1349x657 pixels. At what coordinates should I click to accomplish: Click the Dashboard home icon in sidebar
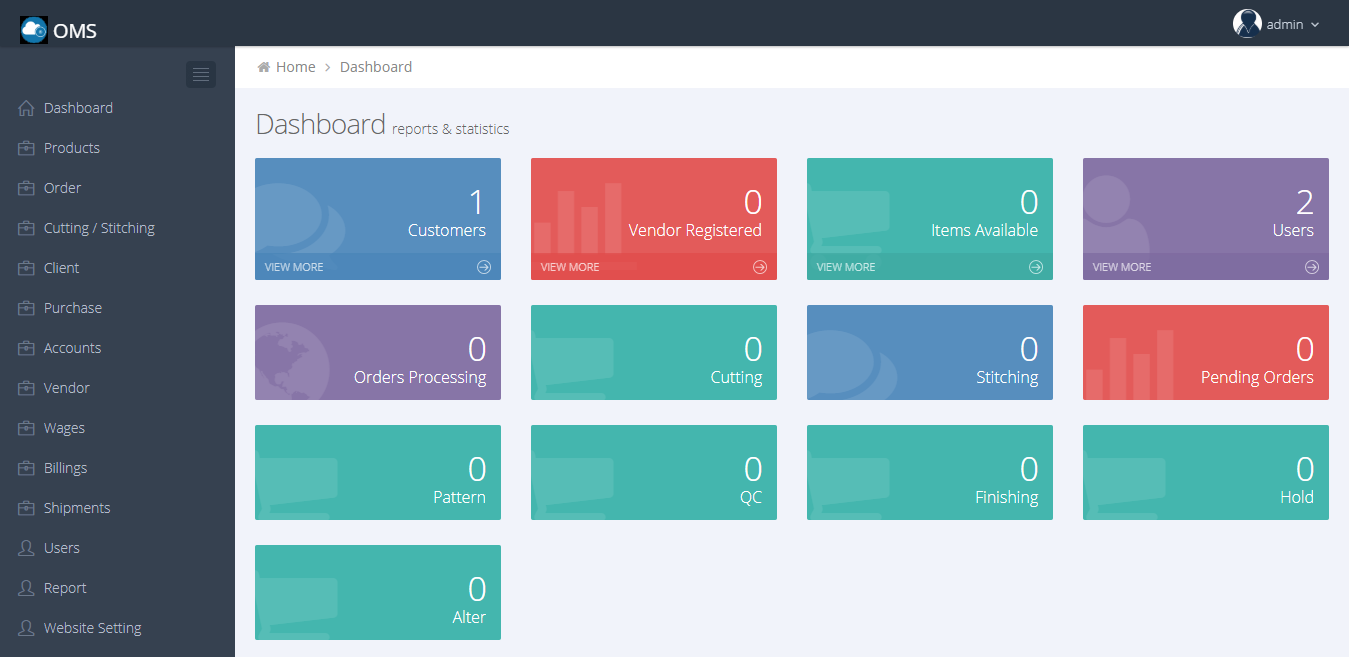26,108
